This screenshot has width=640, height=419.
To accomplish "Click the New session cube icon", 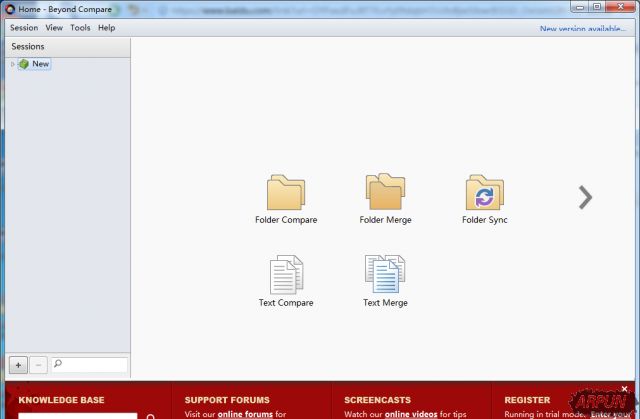I will [x=24, y=64].
